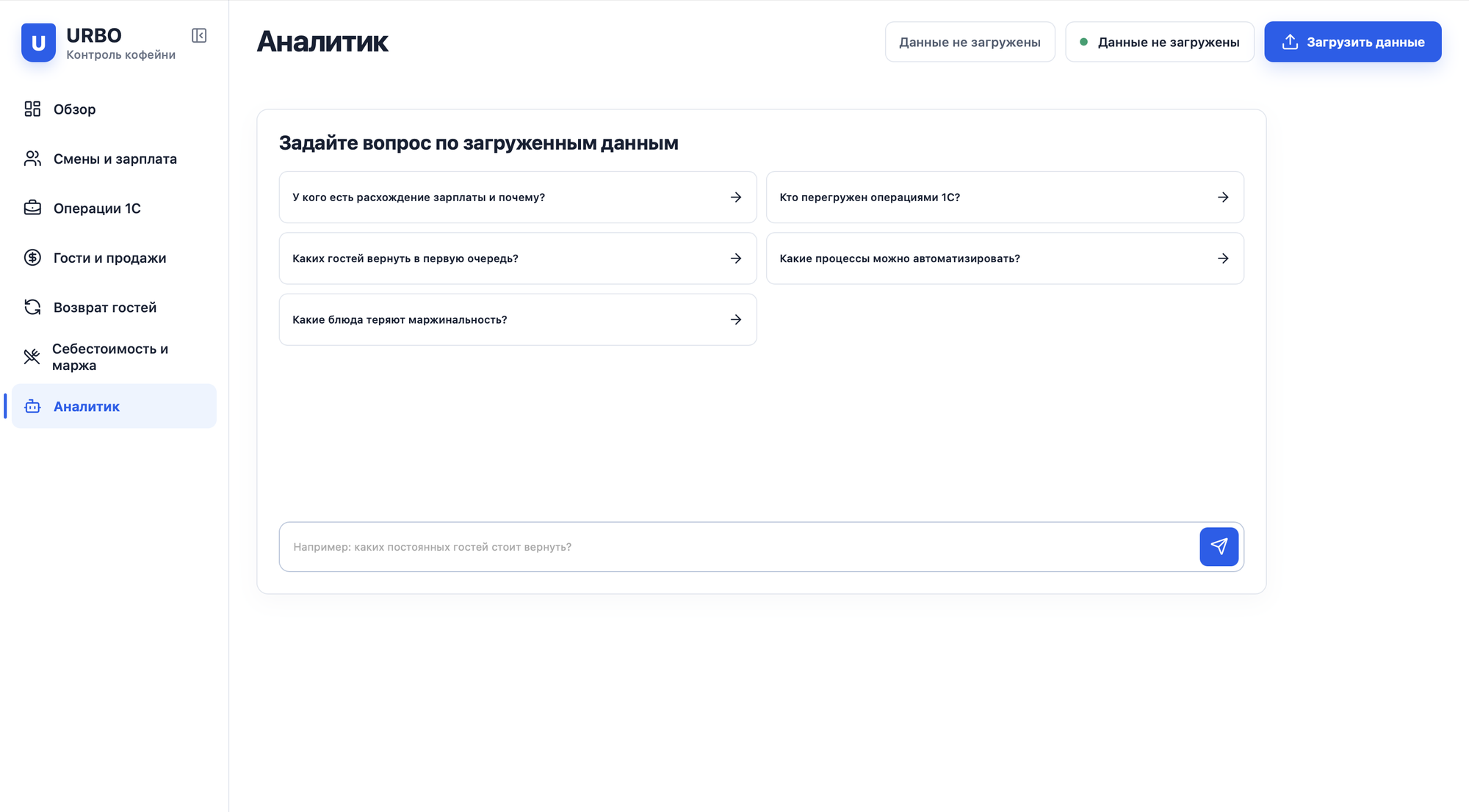
Task: Click the Себестоимость и маржа utensils icon
Action: 32,357
